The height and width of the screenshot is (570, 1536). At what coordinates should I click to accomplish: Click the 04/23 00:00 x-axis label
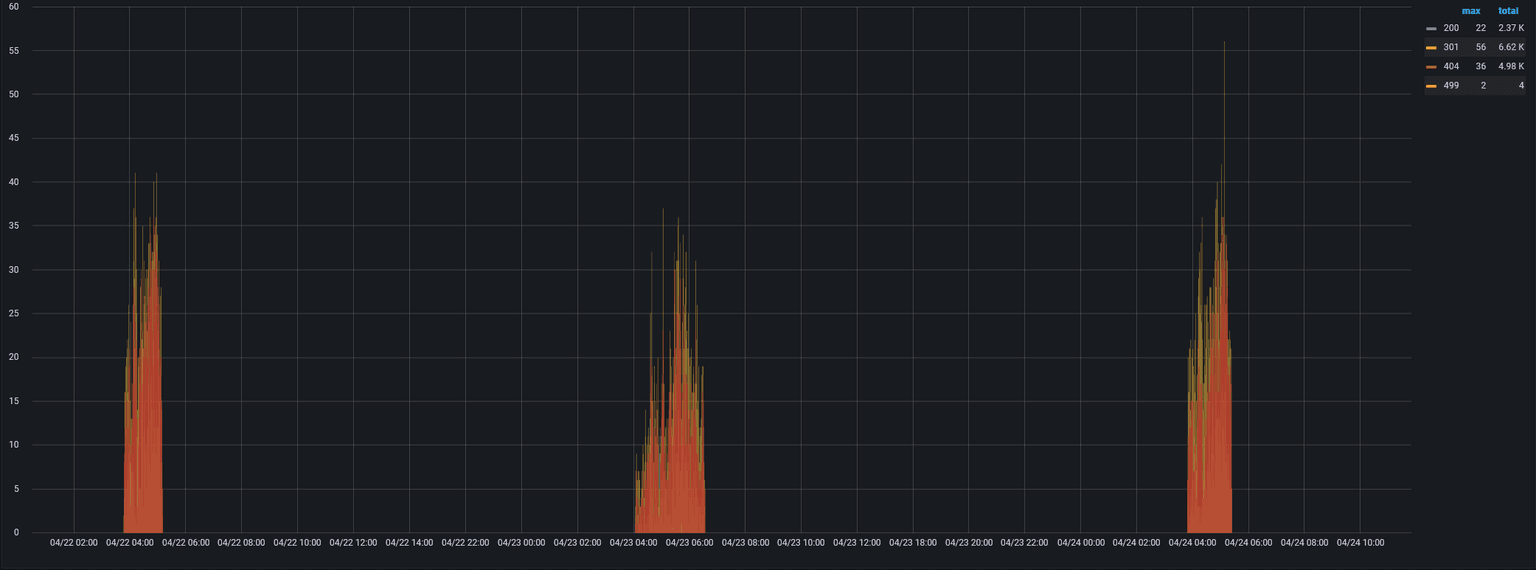coord(521,543)
